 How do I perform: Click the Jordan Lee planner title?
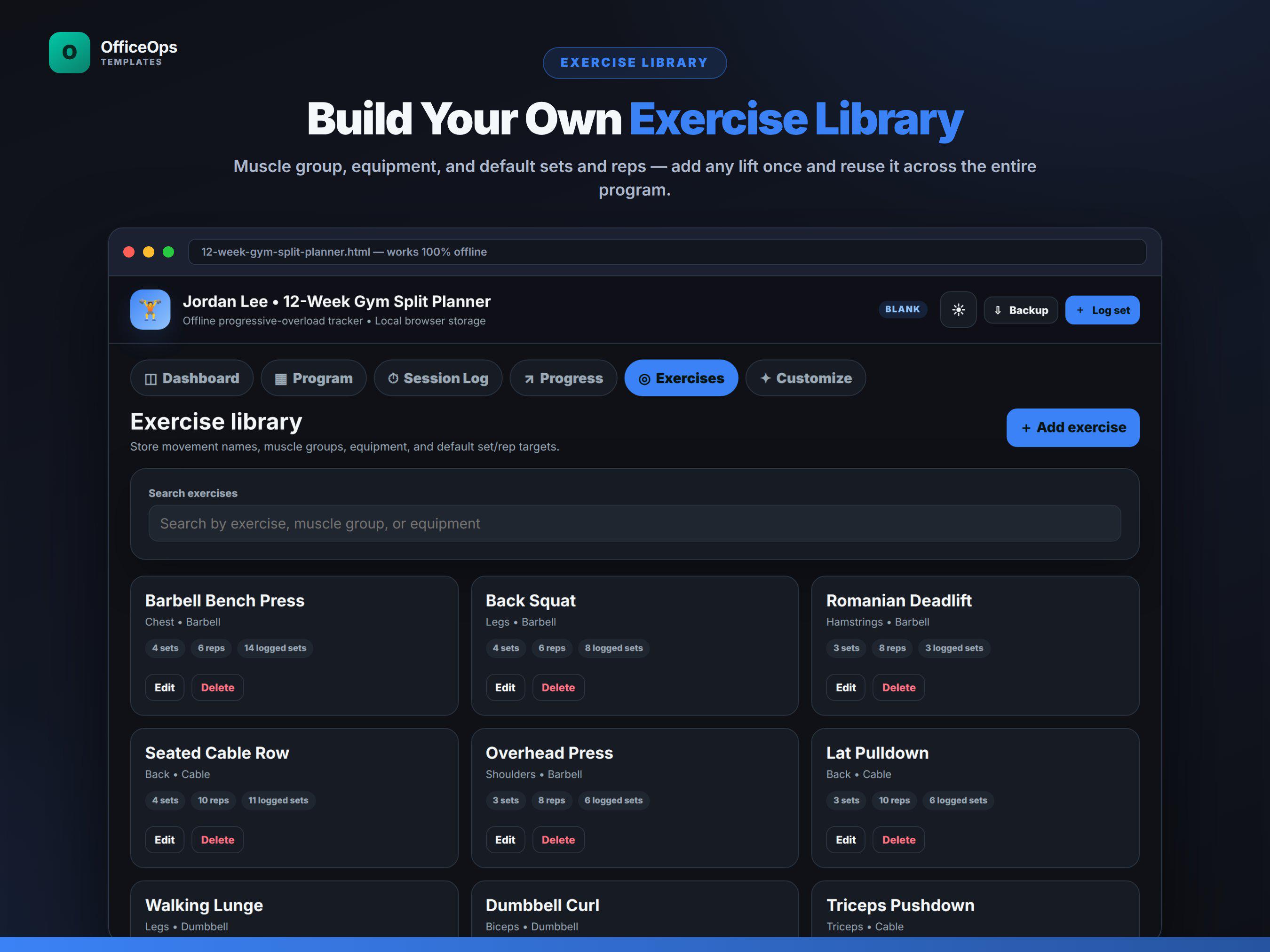[336, 301]
